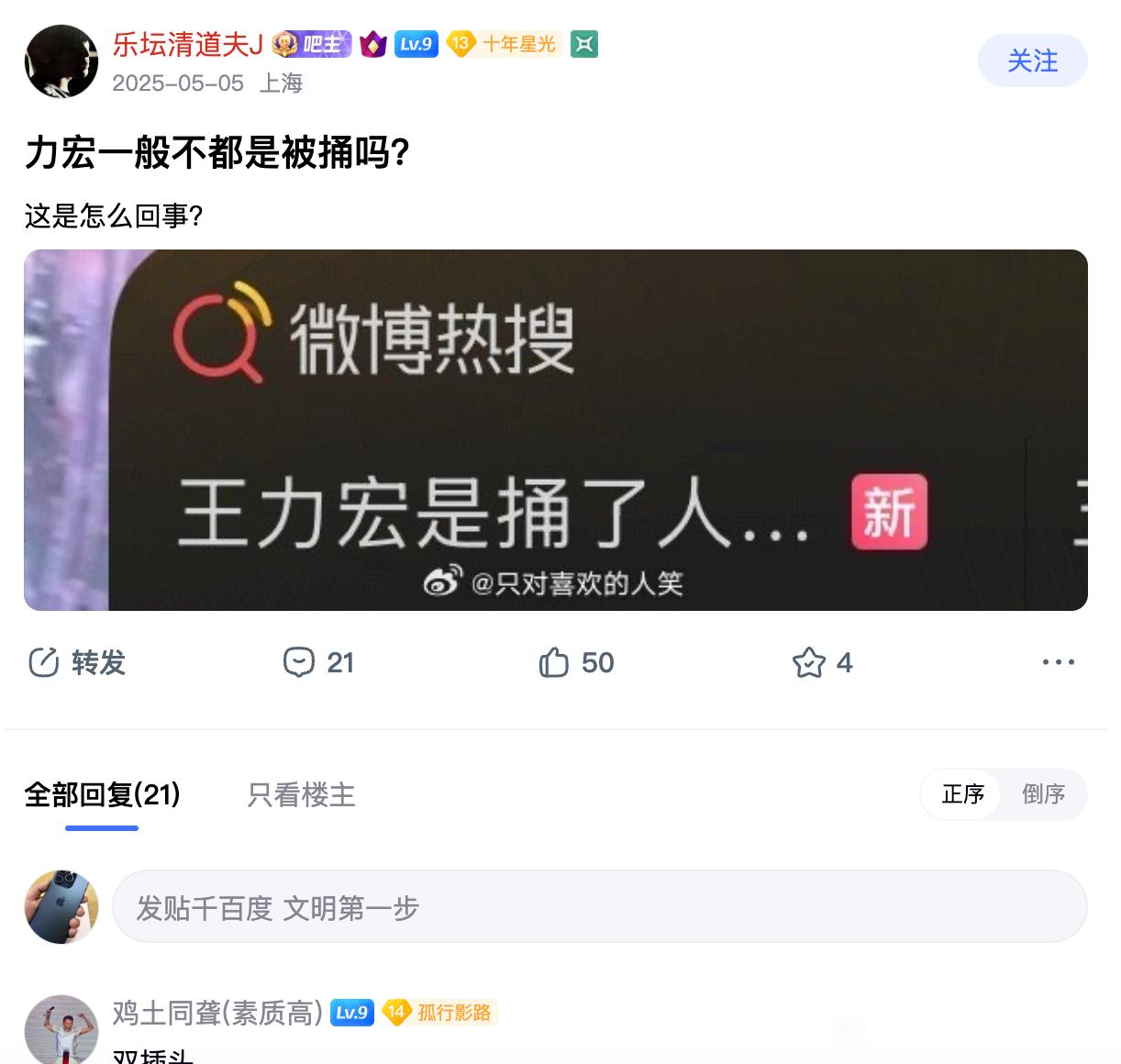Viewport: 1121px width, 1064px height.
Task: Click the 转发 share icon
Action: pos(43,662)
